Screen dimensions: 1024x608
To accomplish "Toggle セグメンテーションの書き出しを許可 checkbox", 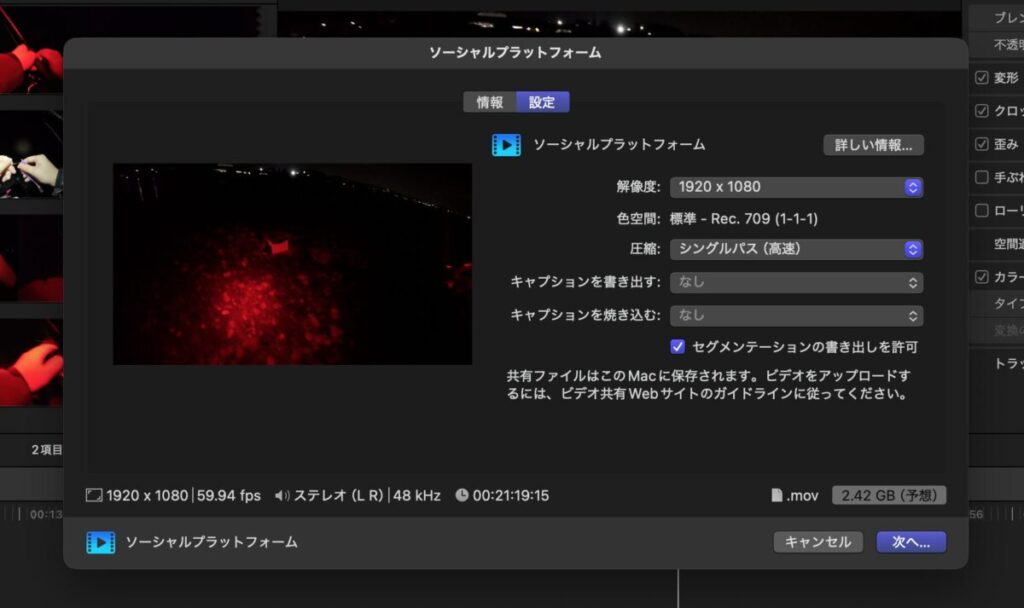I will [x=678, y=347].
